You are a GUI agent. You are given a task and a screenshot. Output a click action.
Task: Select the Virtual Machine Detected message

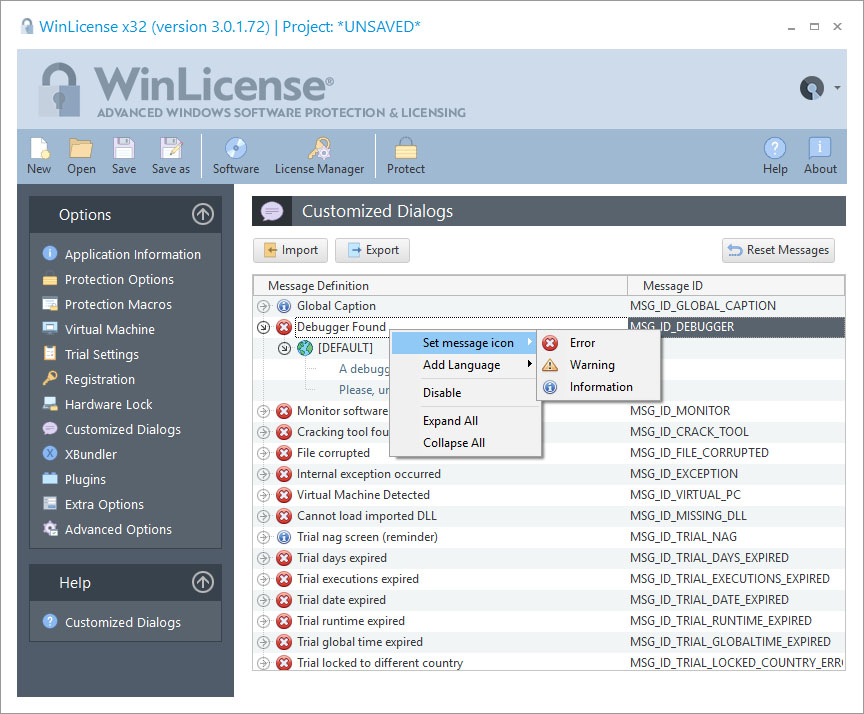coord(363,495)
